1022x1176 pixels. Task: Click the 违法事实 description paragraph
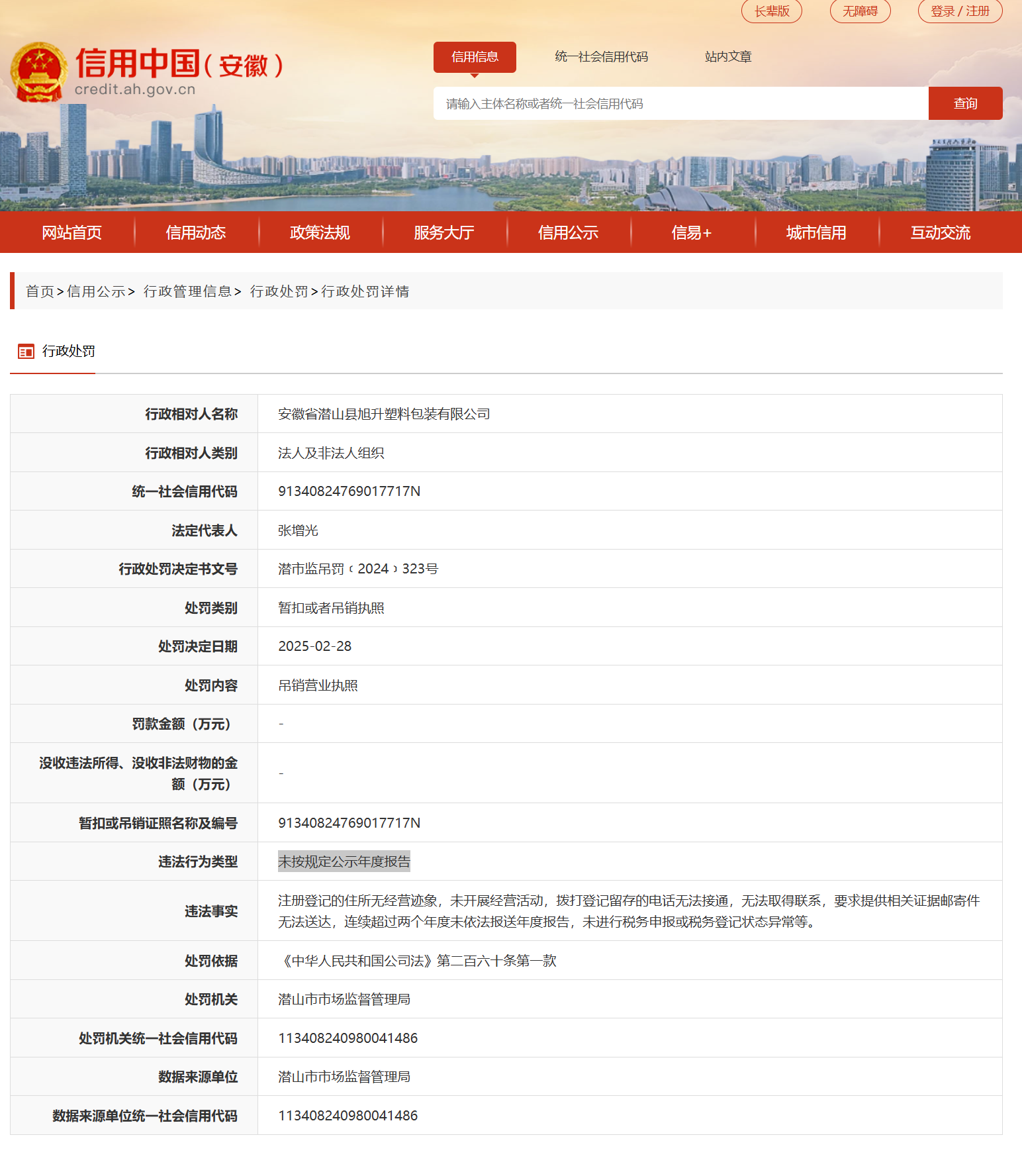point(629,911)
